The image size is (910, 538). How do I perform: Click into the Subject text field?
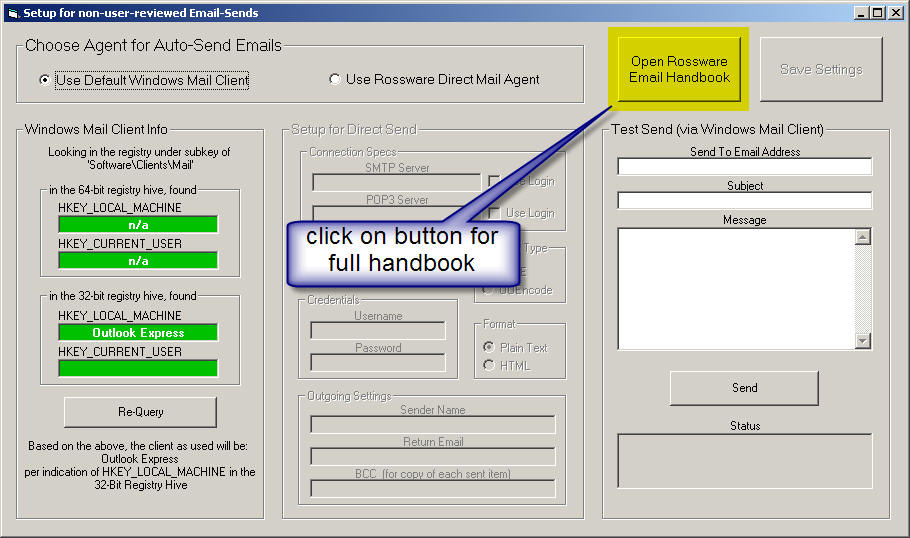(744, 201)
